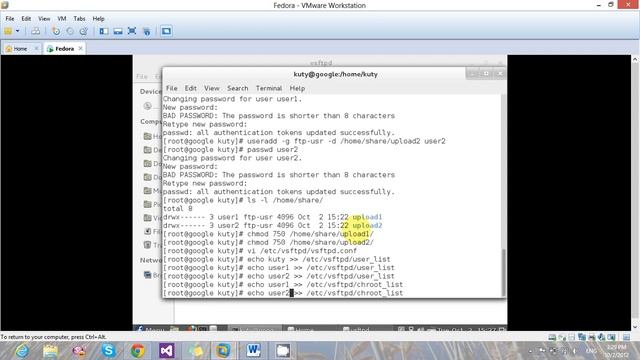Open File Explorer from Windows taskbar
Viewport: 640px width, 360px height.
51,351
